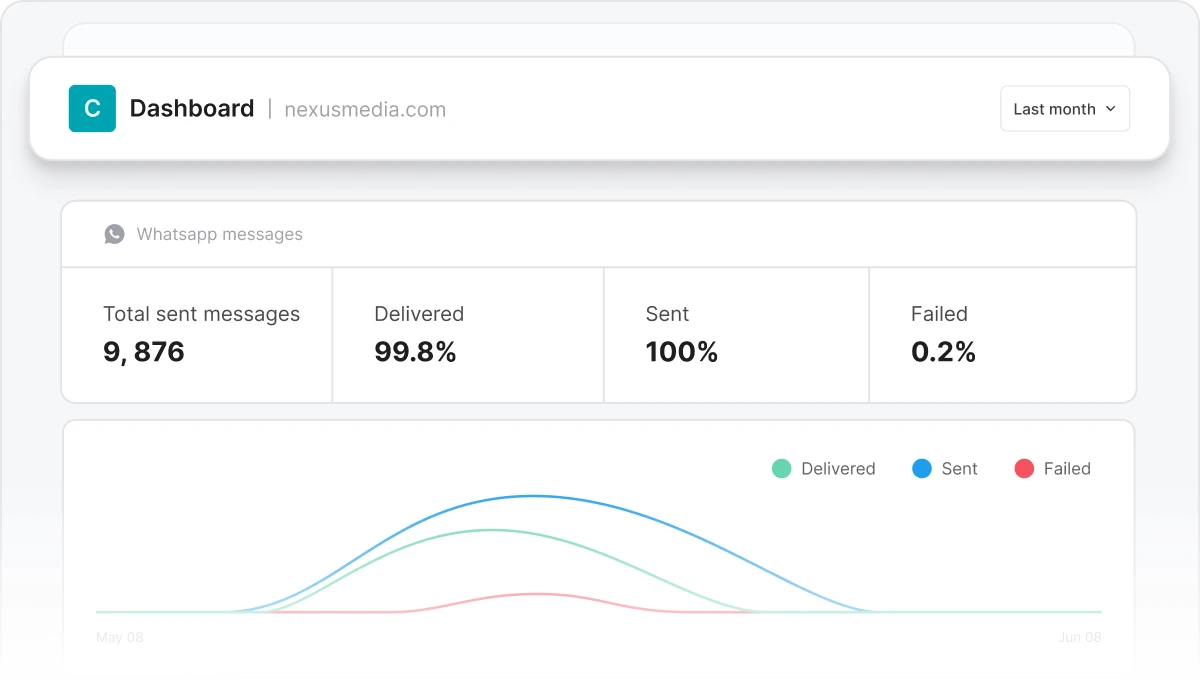Click the Dashboard title
The image size is (1200, 692).
192,108
